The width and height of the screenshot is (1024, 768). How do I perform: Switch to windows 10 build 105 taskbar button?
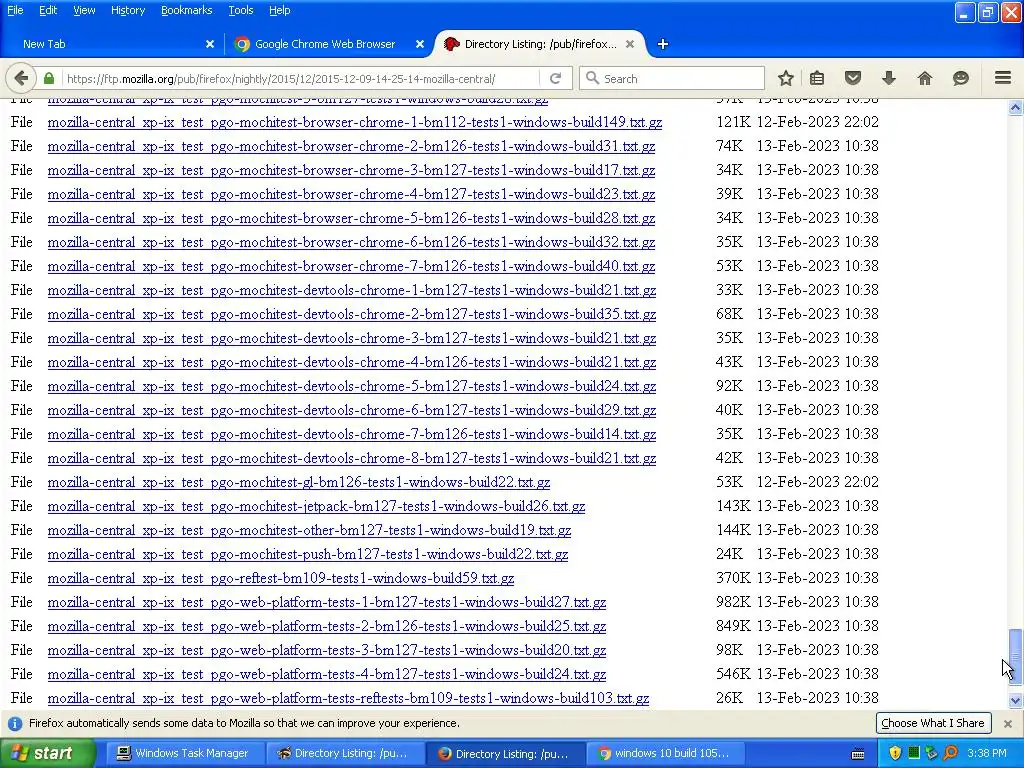pos(665,754)
